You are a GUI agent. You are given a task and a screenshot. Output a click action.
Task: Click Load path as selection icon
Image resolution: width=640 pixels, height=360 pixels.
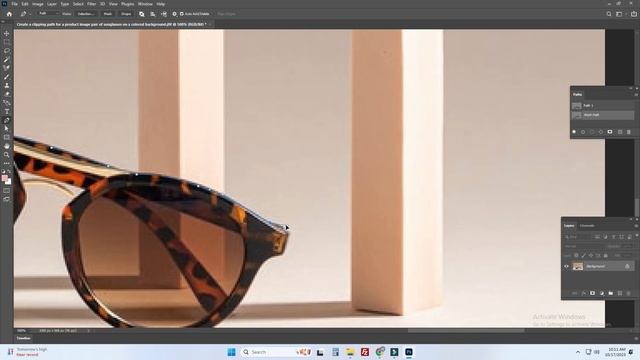click(x=592, y=132)
